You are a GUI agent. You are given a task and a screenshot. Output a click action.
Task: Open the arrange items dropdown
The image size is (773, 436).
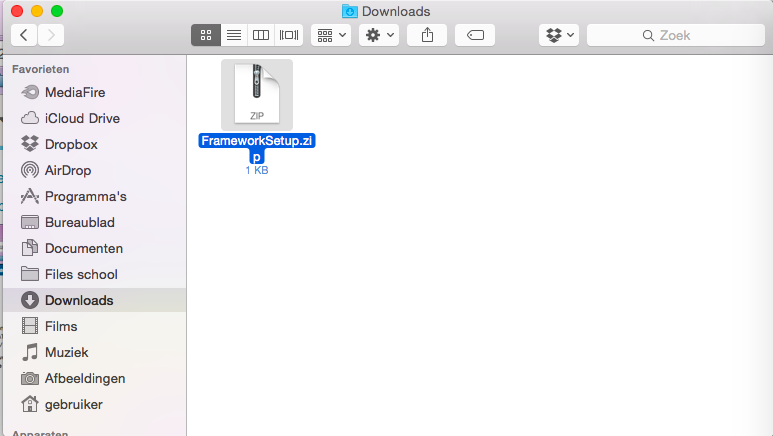(331, 35)
